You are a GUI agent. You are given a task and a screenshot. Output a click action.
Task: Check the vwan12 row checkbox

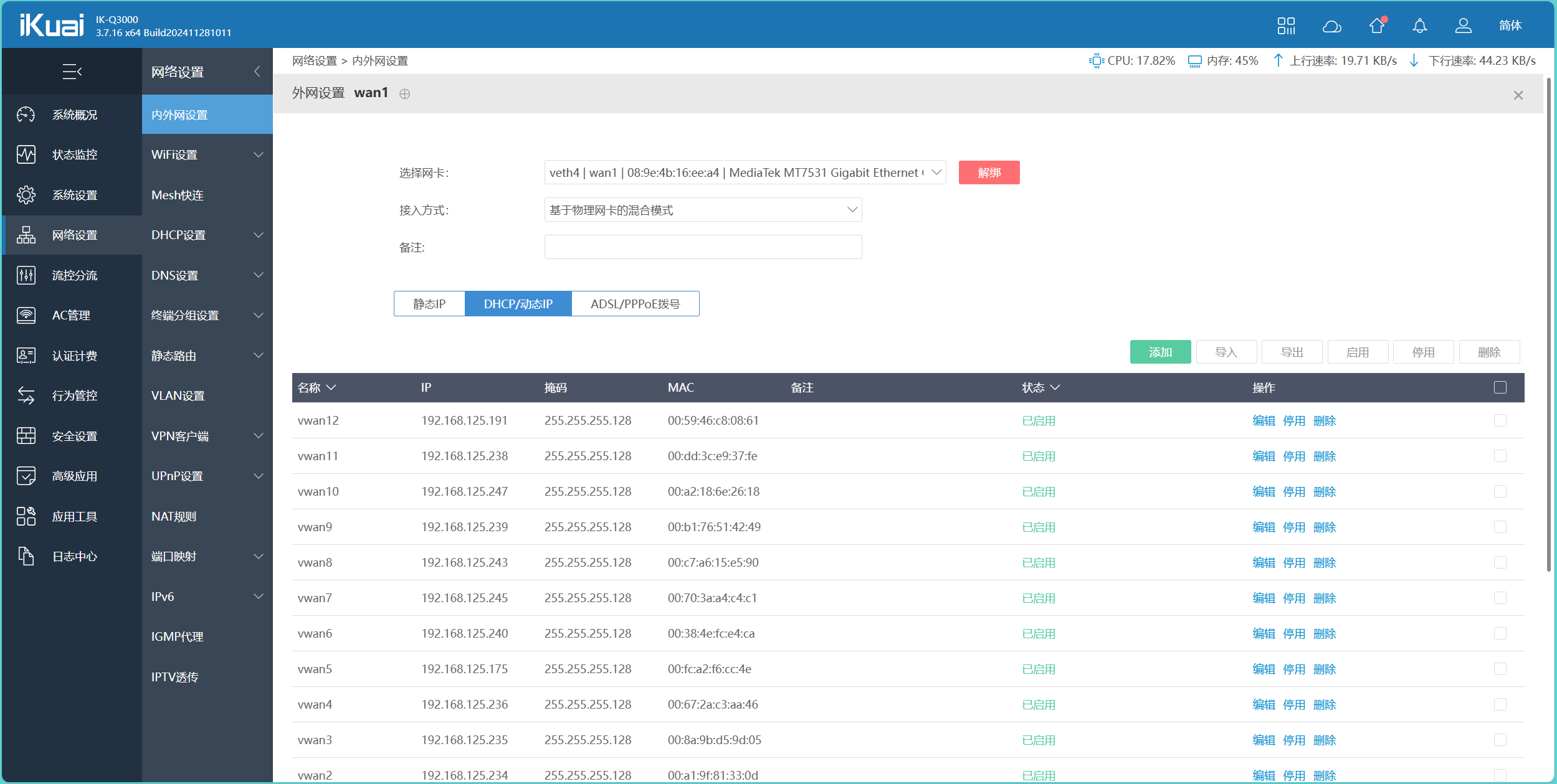click(x=1500, y=420)
